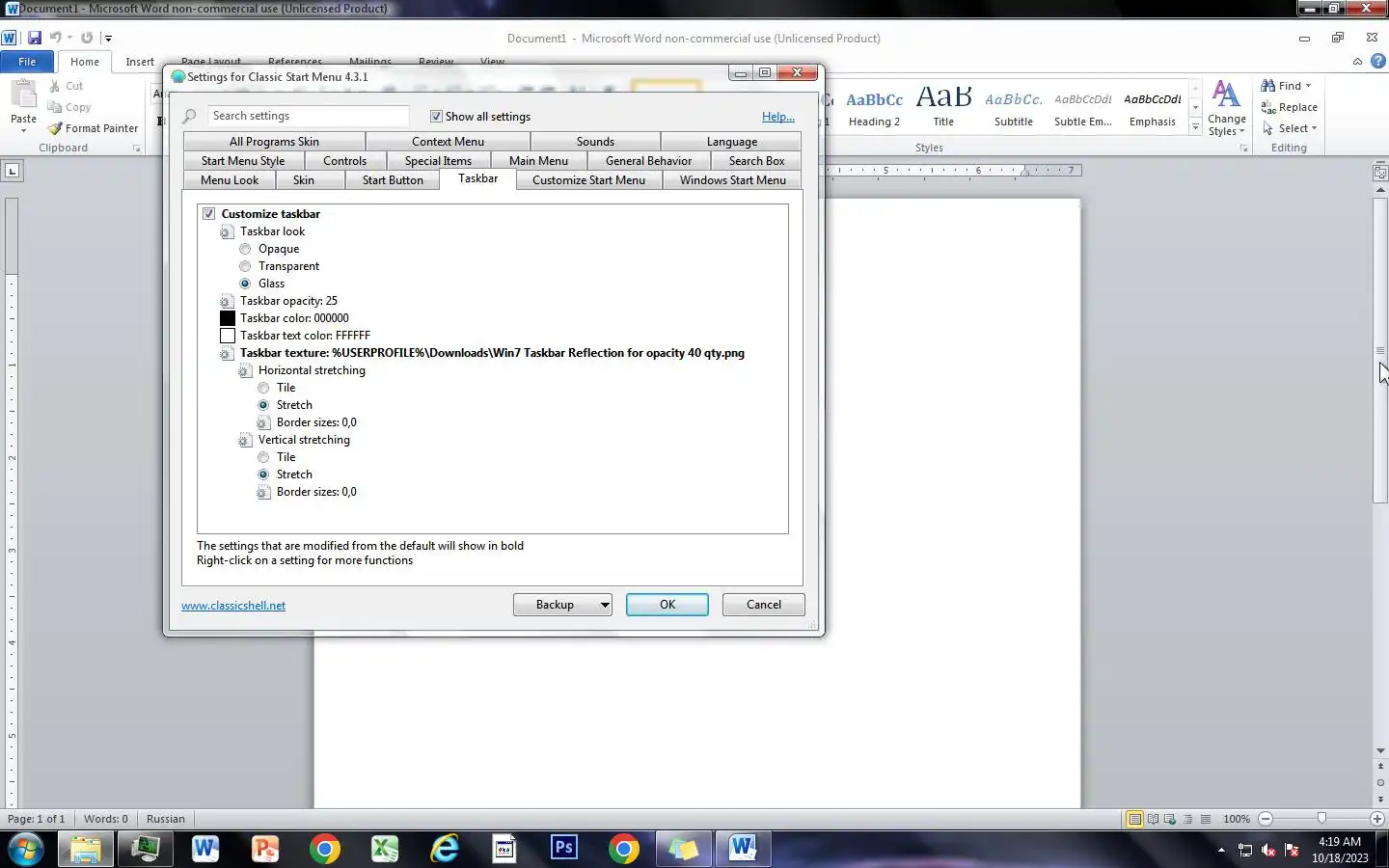Click Cancel in the settings dialog
The height and width of the screenshot is (868, 1389).
pyautogui.click(x=764, y=605)
